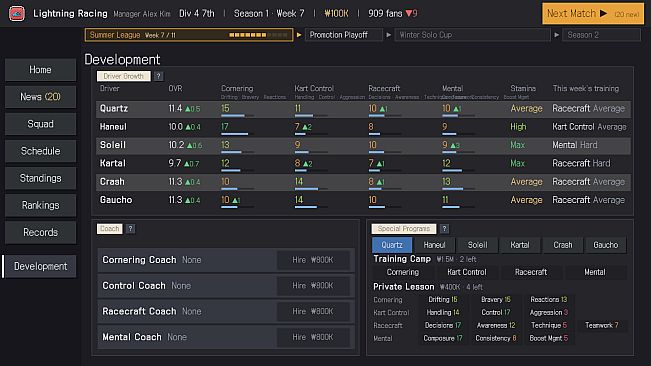Select the Quartz driver tab
This screenshot has height=366, width=651.
392,245
